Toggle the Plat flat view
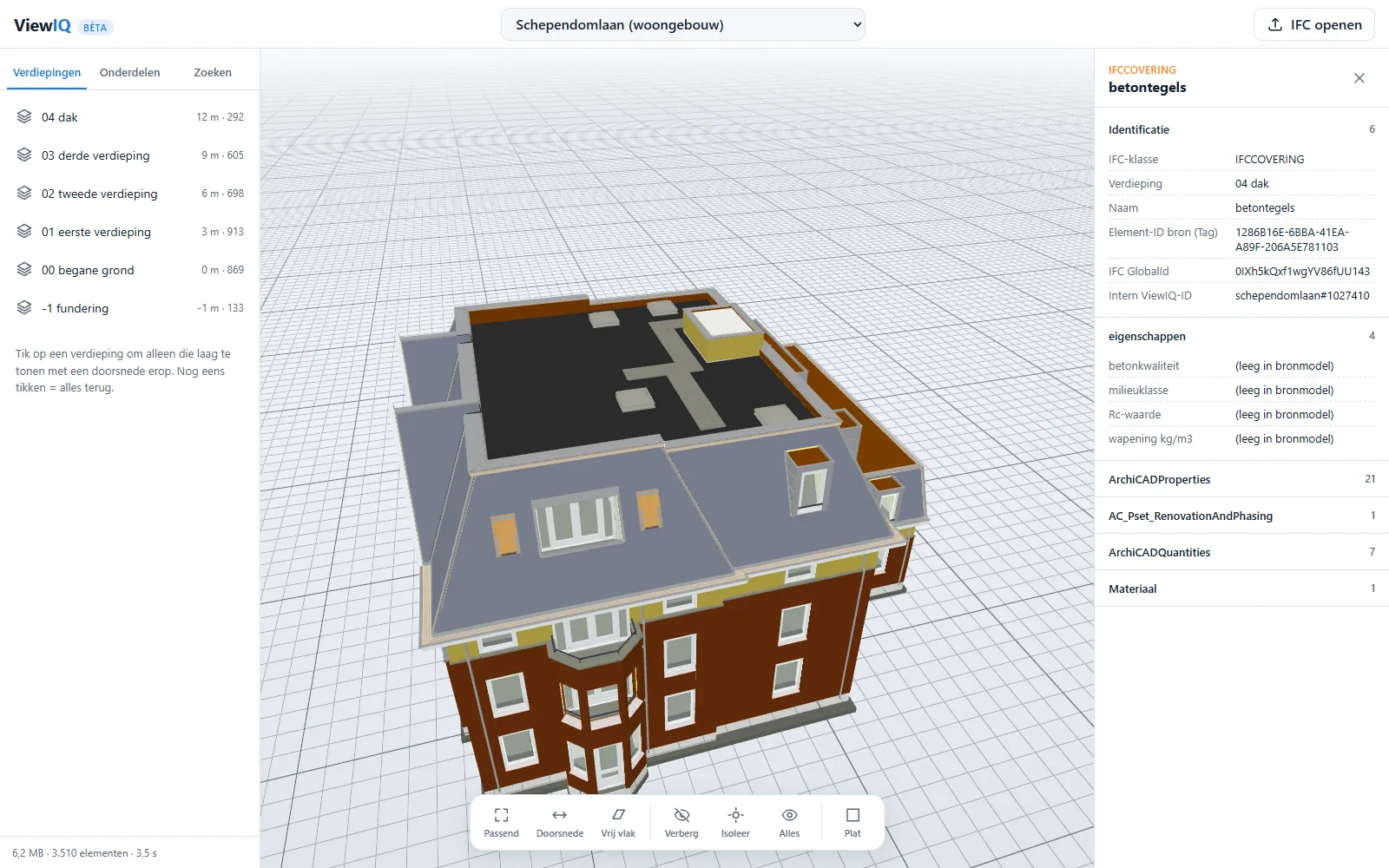 pos(852,822)
